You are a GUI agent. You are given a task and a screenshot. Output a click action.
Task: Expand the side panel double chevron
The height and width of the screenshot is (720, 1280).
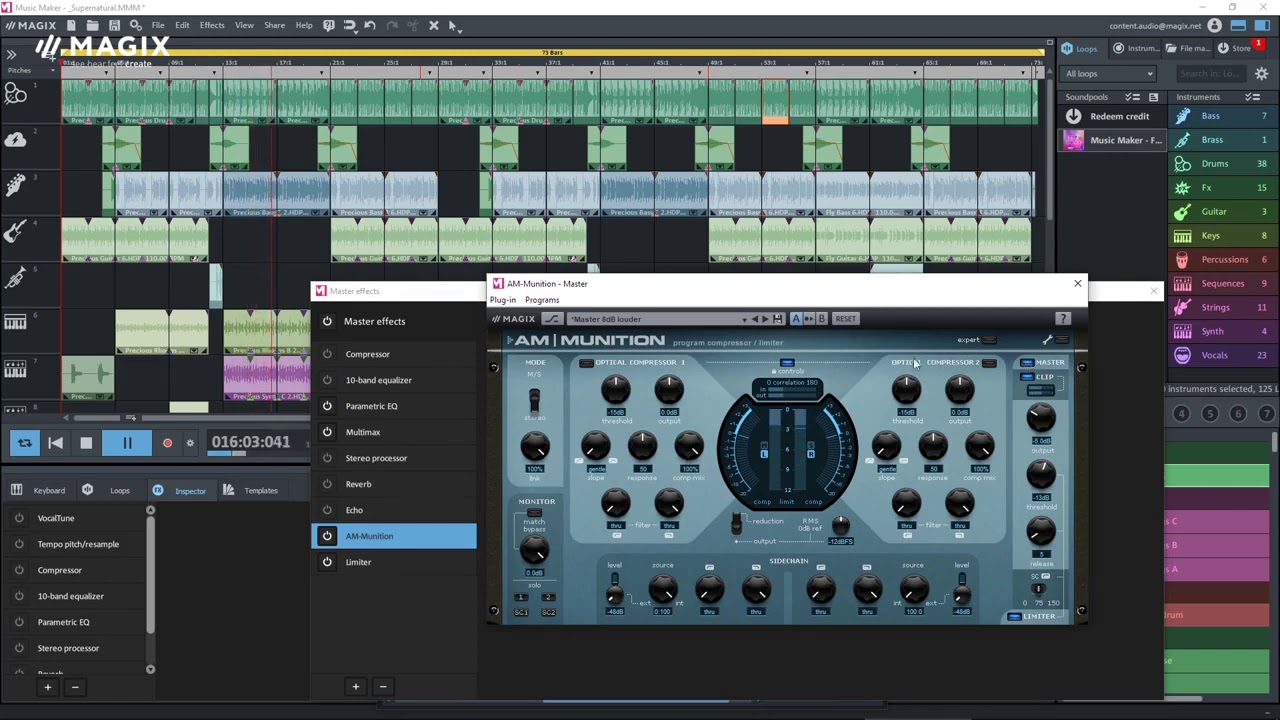click(11, 54)
